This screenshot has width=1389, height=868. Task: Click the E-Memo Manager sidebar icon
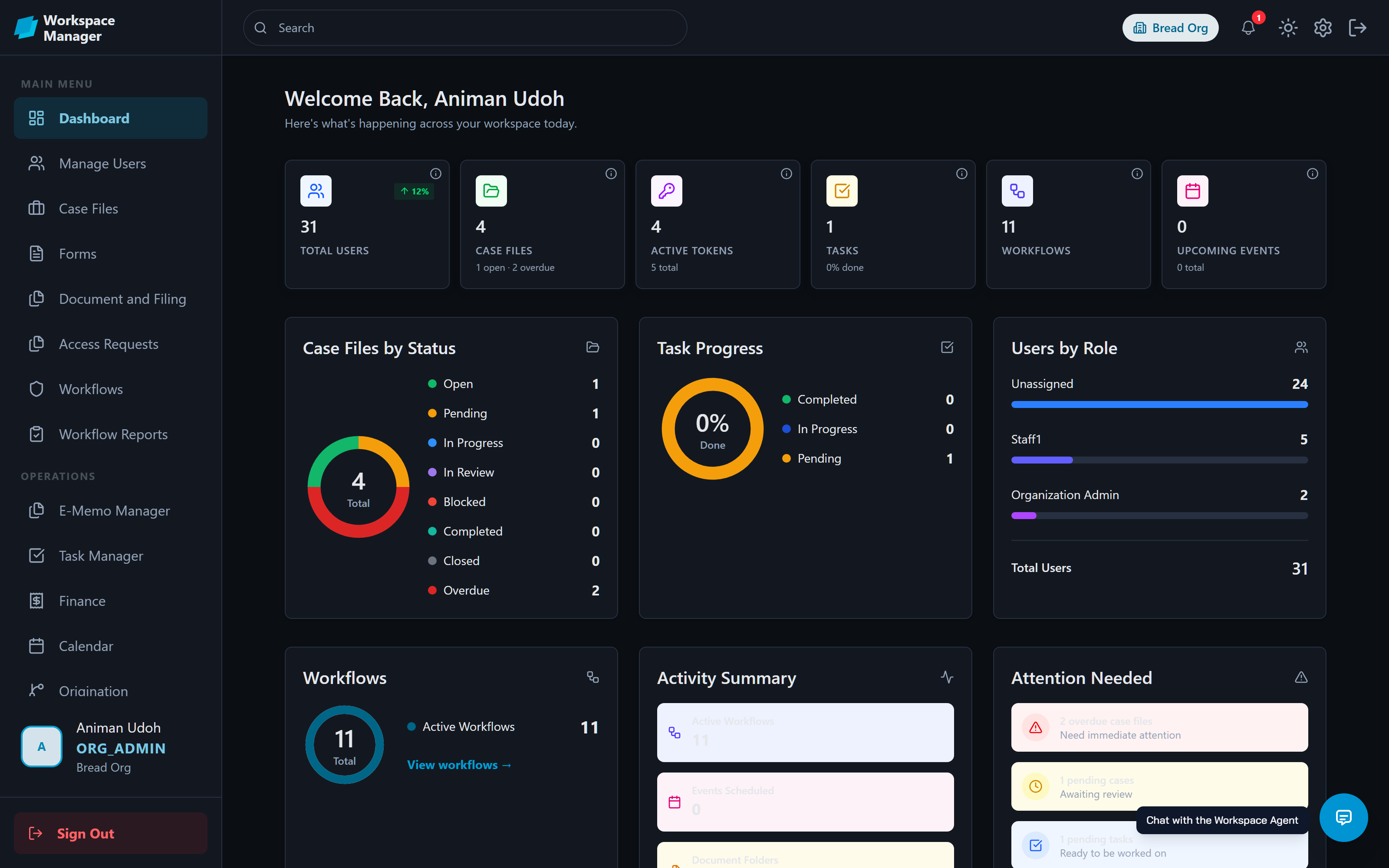[36, 510]
